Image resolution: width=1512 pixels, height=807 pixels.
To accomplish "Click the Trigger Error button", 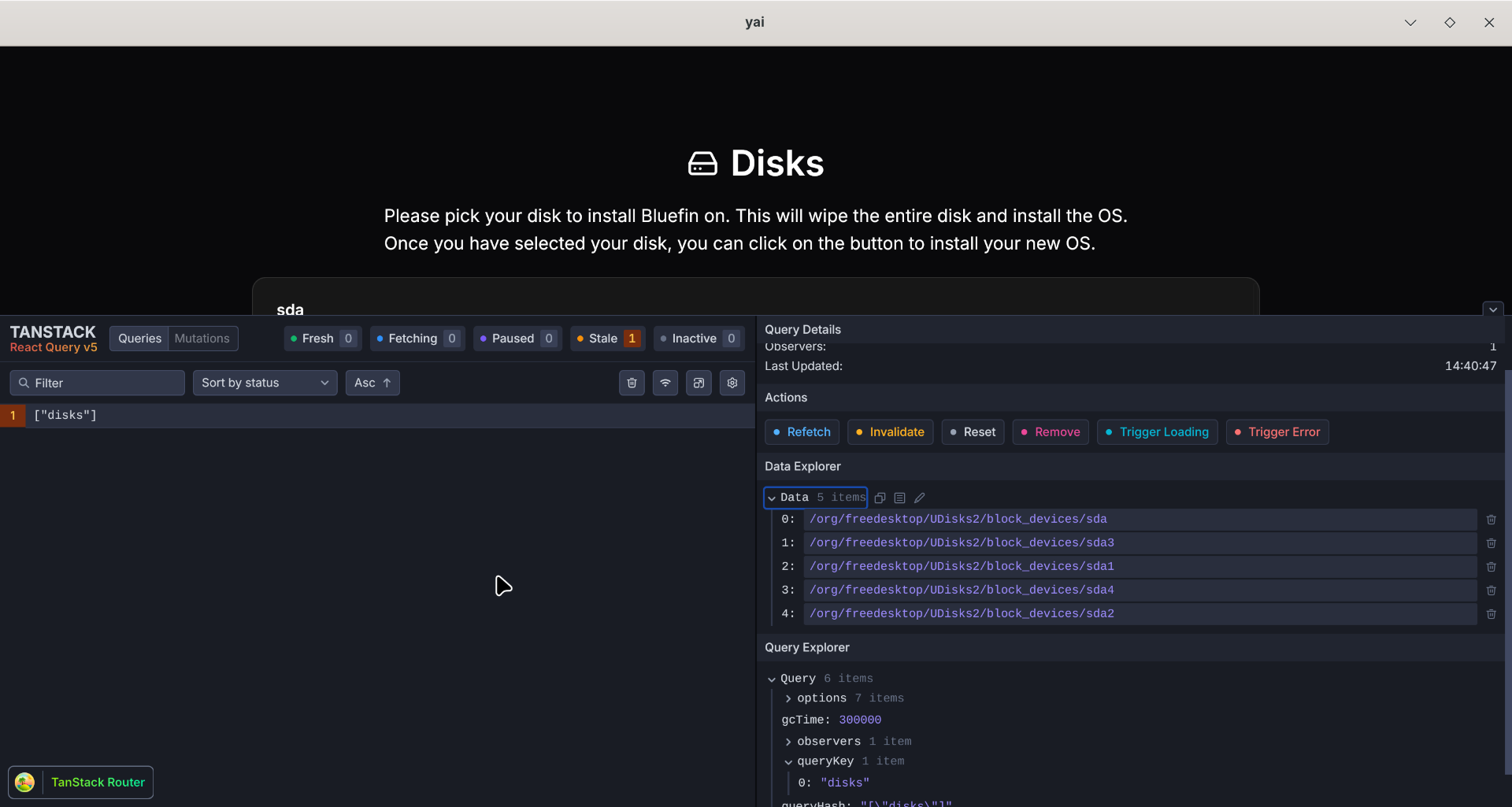I will coord(1277,432).
